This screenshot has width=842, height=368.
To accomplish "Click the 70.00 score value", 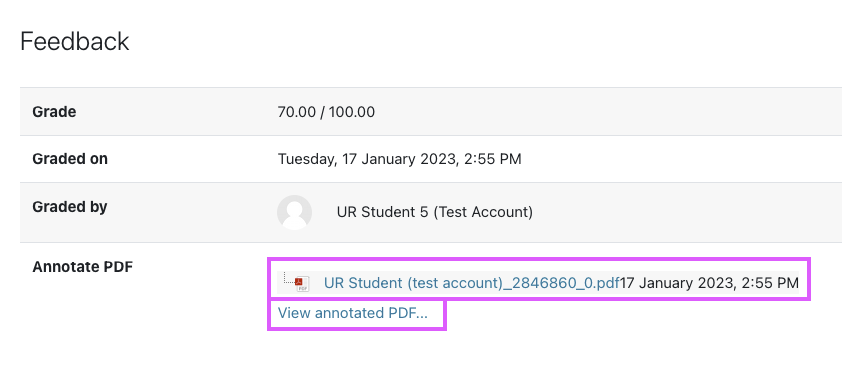I will click(297, 112).
